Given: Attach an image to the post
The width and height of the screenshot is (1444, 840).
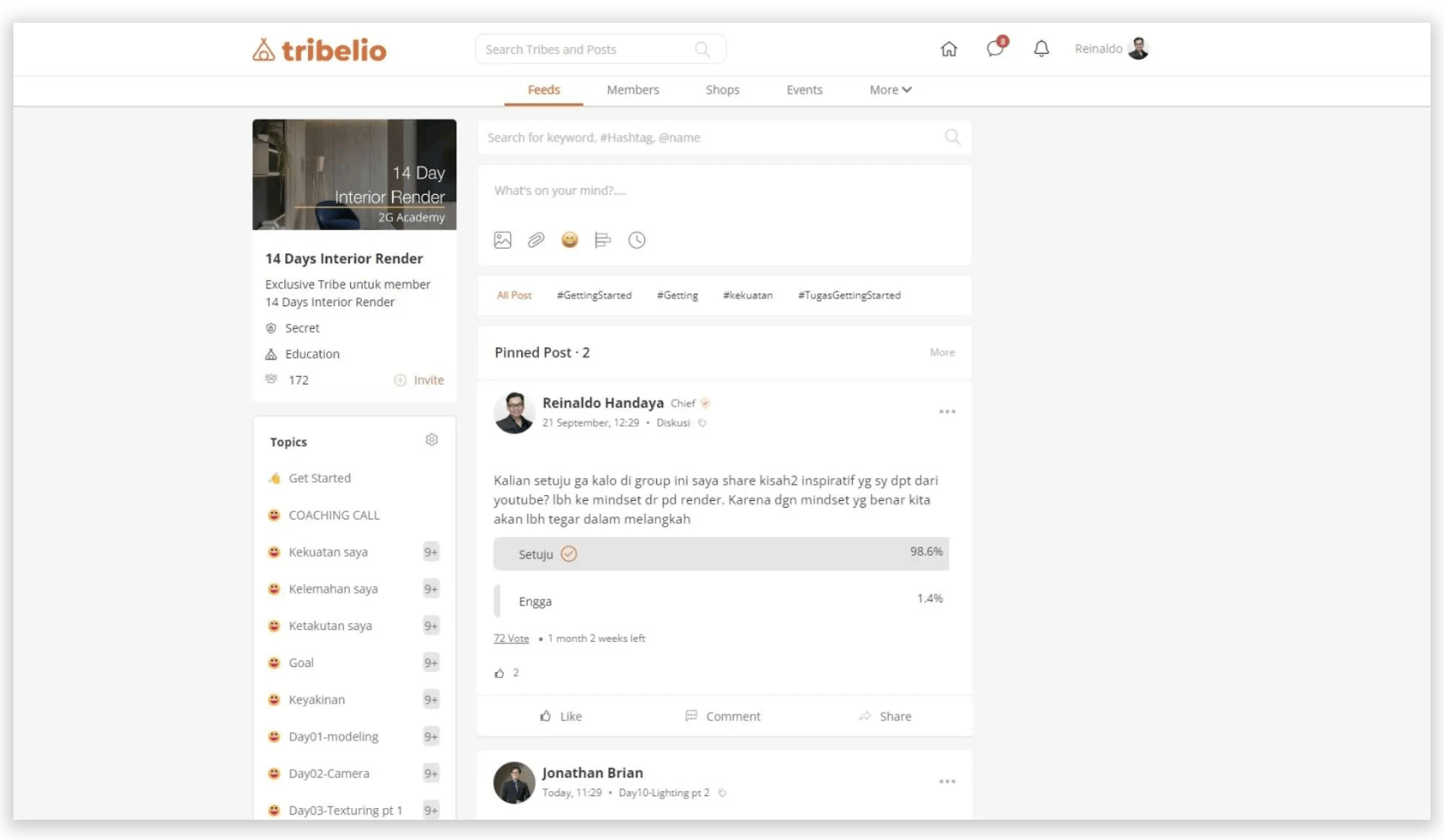Looking at the screenshot, I should 503,240.
